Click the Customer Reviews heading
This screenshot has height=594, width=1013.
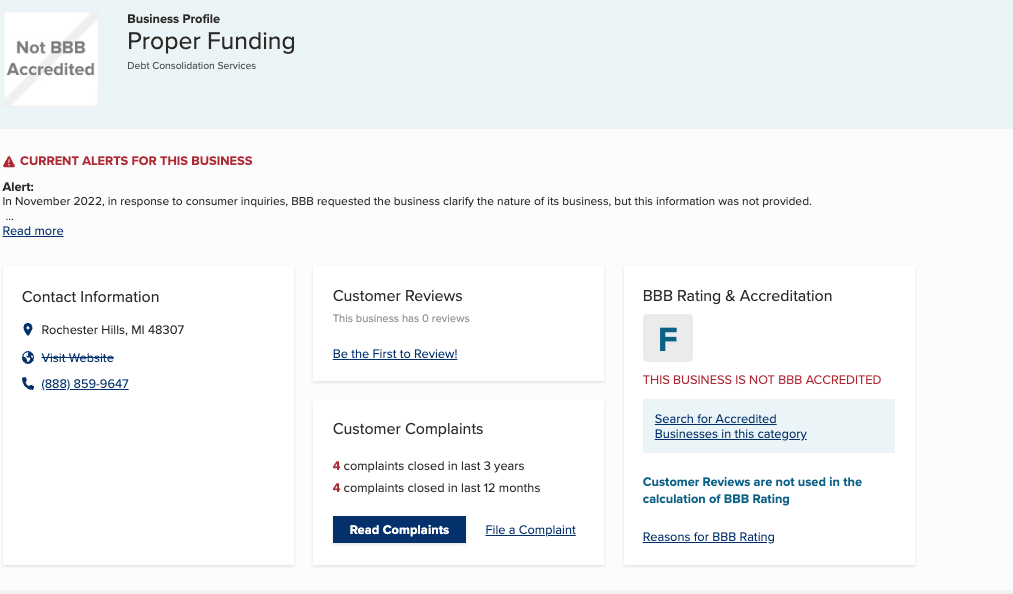click(x=397, y=296)
